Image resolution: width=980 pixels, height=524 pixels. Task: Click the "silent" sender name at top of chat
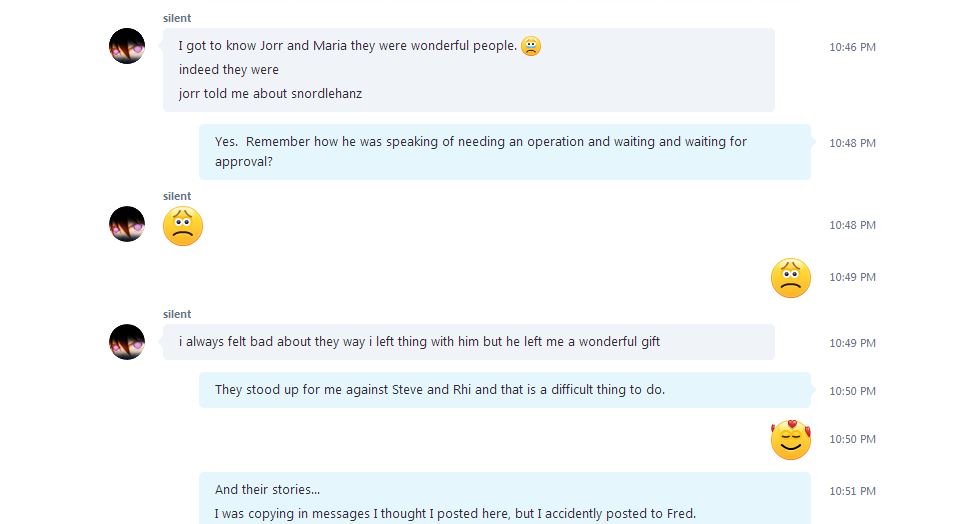point(177,18)
